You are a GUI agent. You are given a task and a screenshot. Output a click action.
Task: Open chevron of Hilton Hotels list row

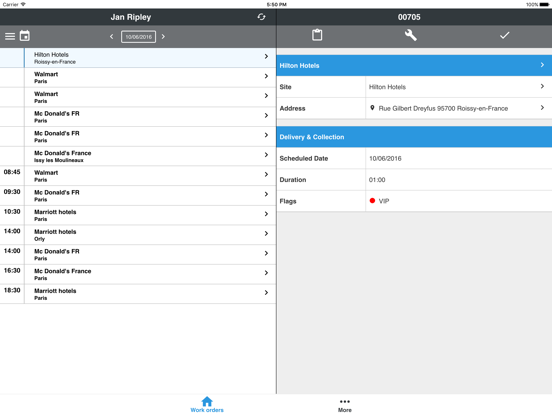coord(266,56)
